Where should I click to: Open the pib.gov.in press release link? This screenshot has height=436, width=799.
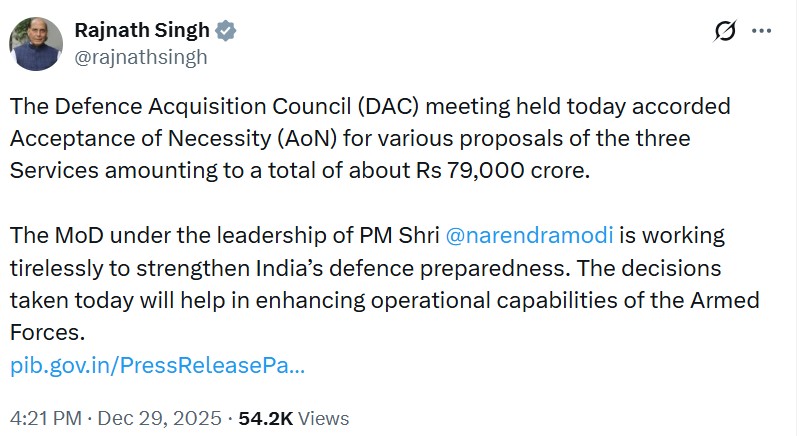click(x=158, y=366)
